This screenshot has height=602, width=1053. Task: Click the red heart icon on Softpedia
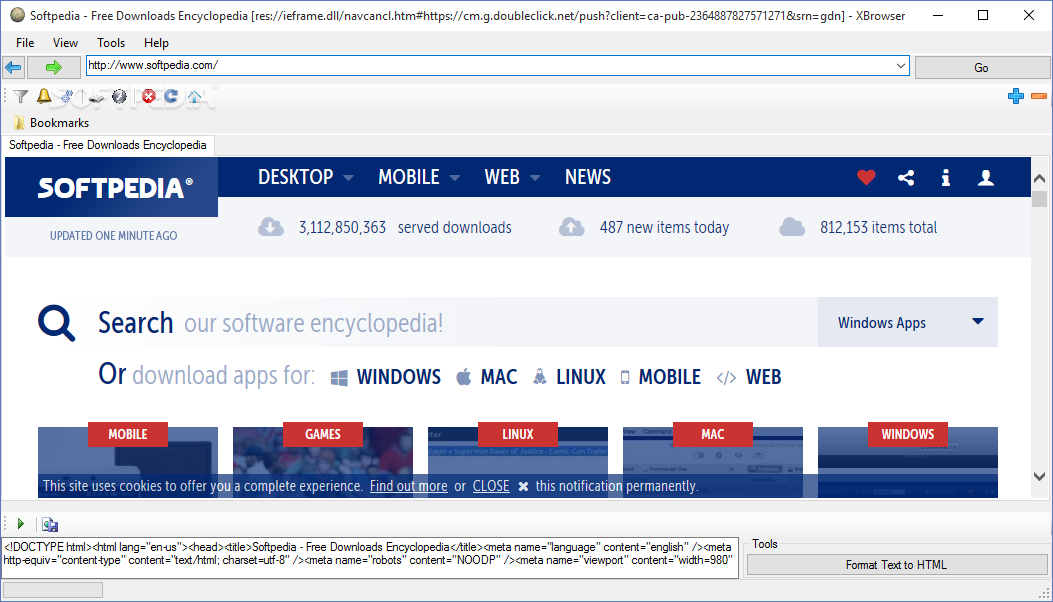[x=866, y=177]
